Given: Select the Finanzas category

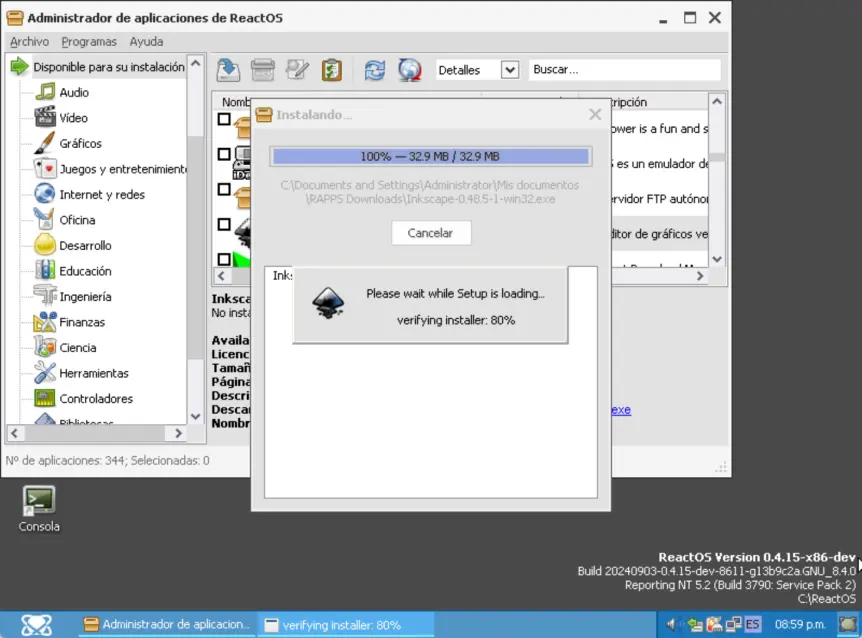Looking at the screenshot, I should pos(82,322).
